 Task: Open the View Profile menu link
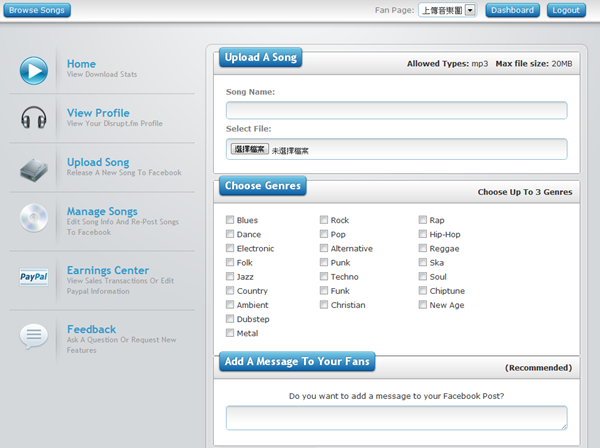(x=98, y=113)
